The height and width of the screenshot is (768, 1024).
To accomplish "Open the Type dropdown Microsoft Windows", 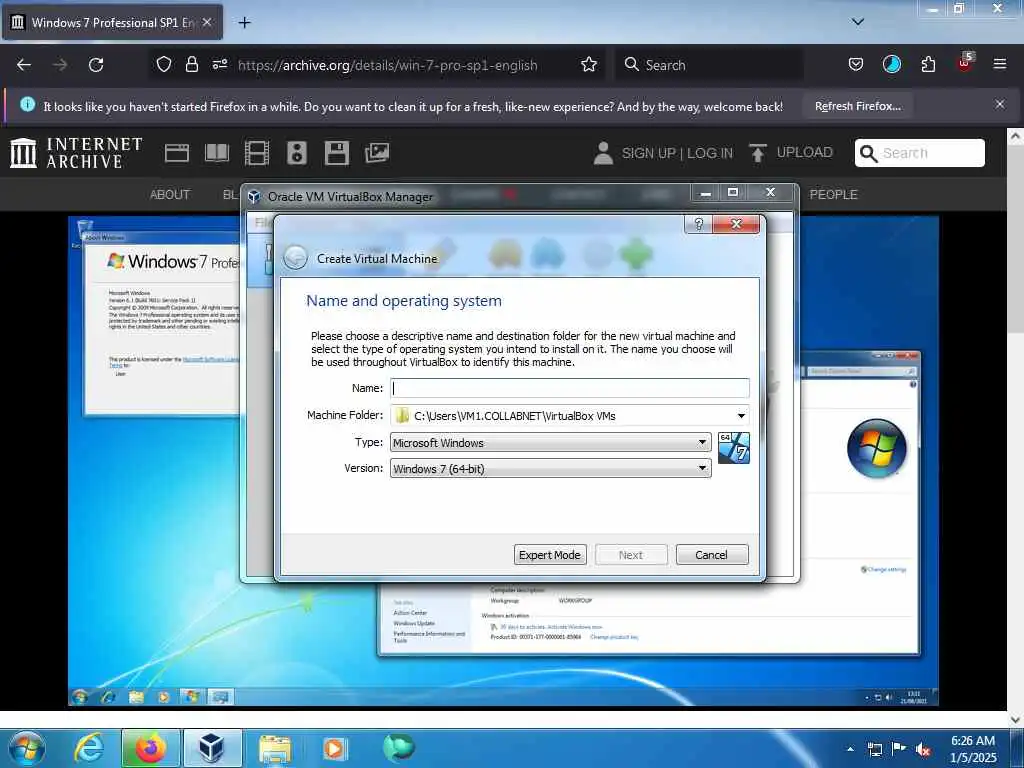I will [x=551, y=442].
